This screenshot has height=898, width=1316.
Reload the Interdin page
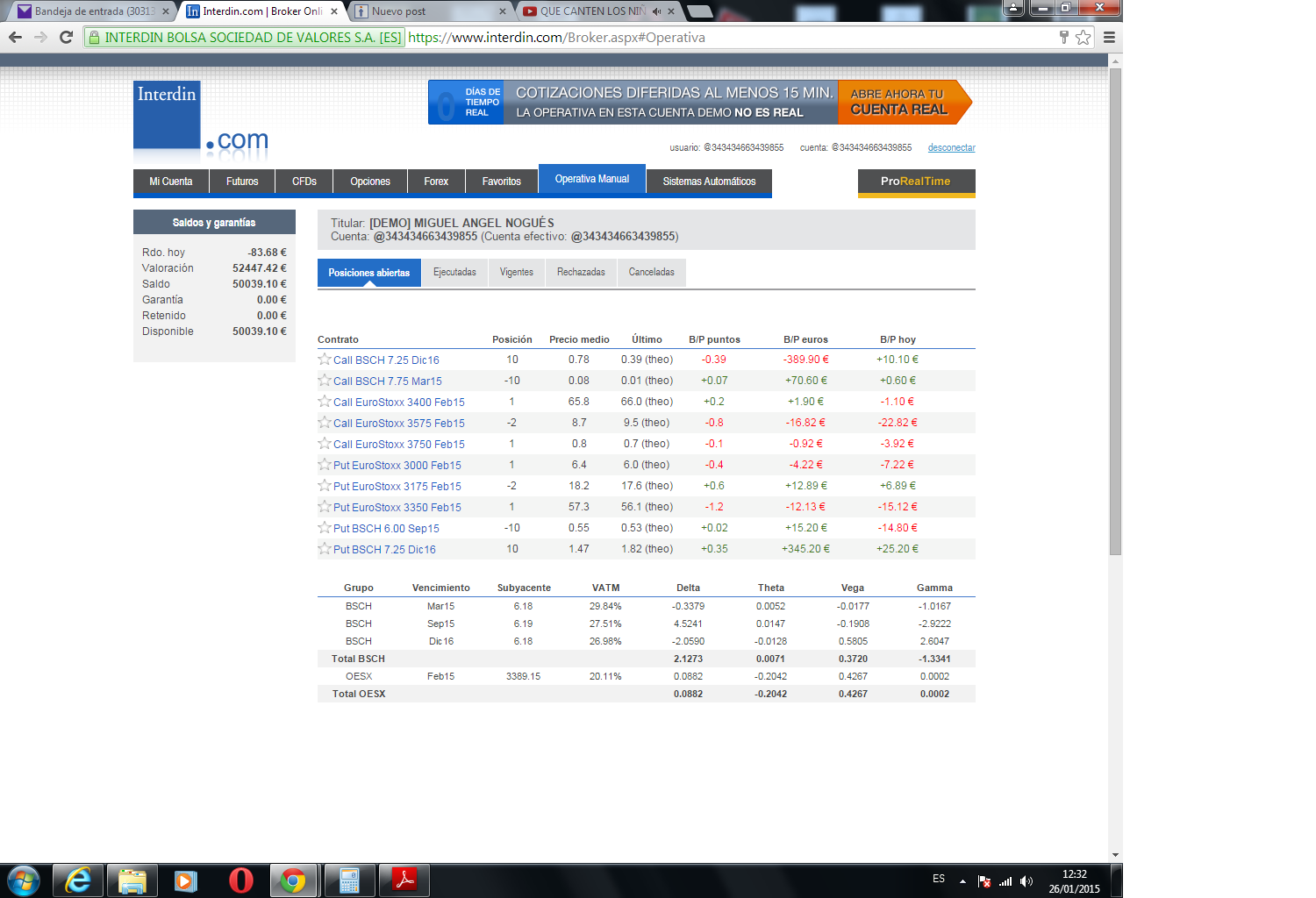tap(66, 37)
